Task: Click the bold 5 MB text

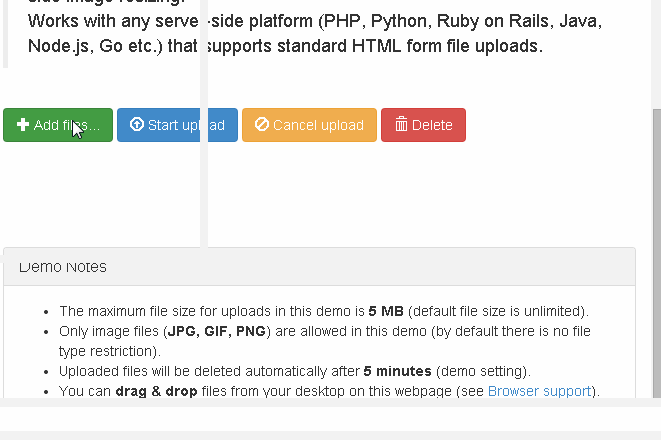Action: (x=386, y=311)
